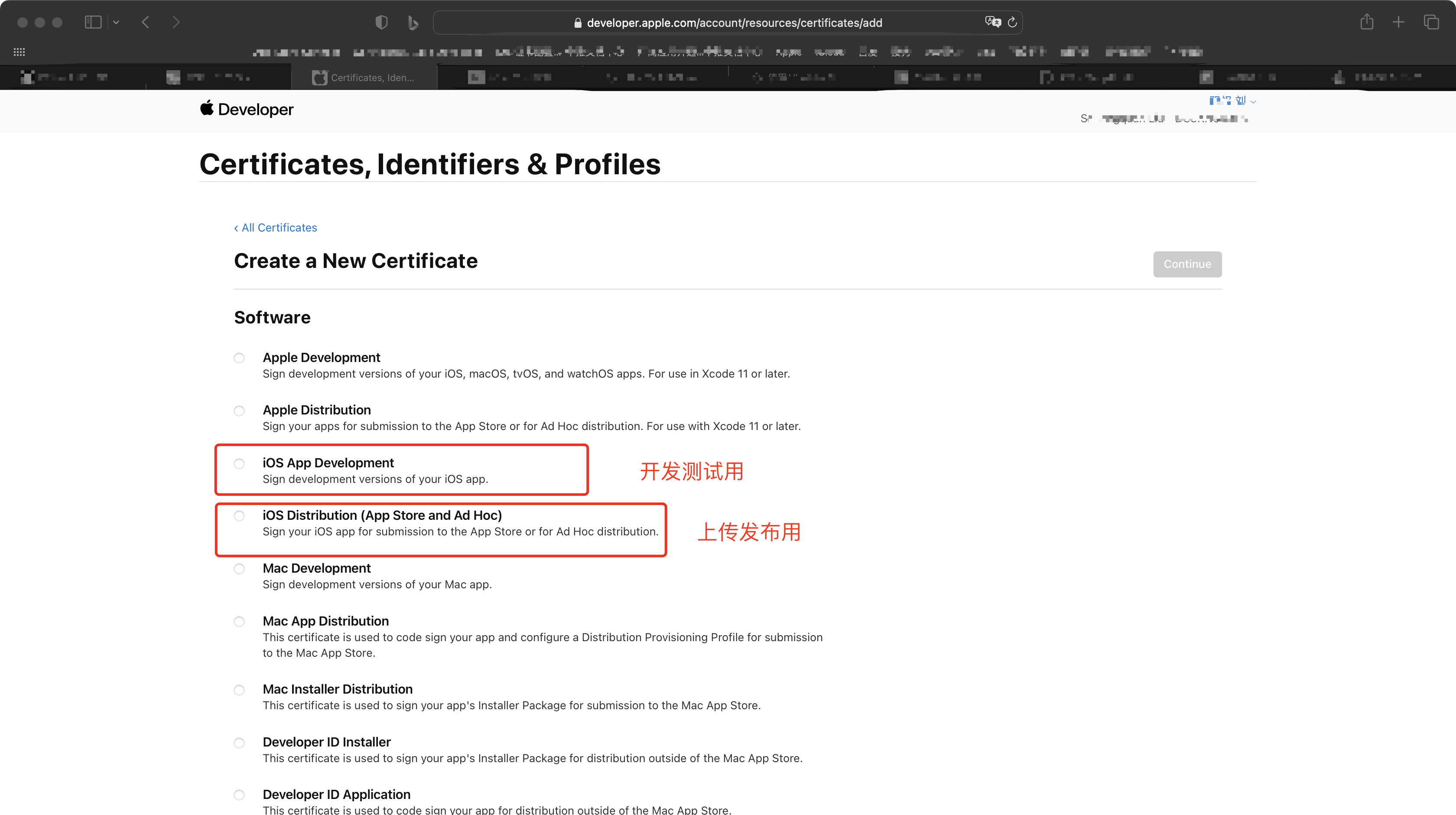Click the Software section heading
This screenshot has width=1456, height=815.
coord(272,317)
